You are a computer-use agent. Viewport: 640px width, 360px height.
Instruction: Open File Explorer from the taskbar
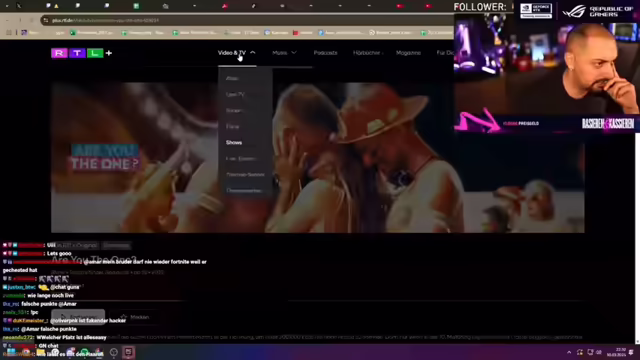pos(40,352)
